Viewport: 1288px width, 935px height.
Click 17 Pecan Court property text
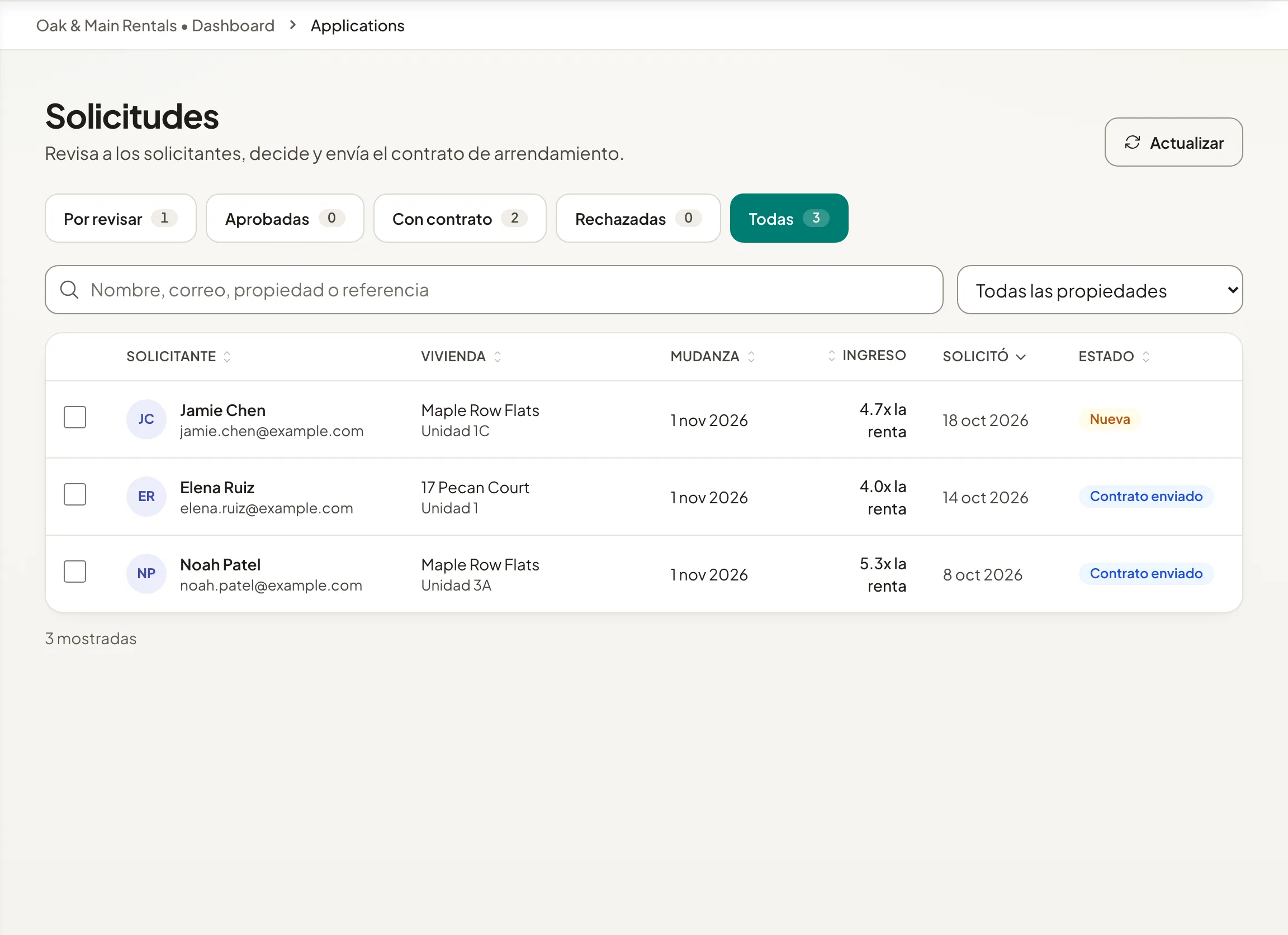[x=475, y=488]
